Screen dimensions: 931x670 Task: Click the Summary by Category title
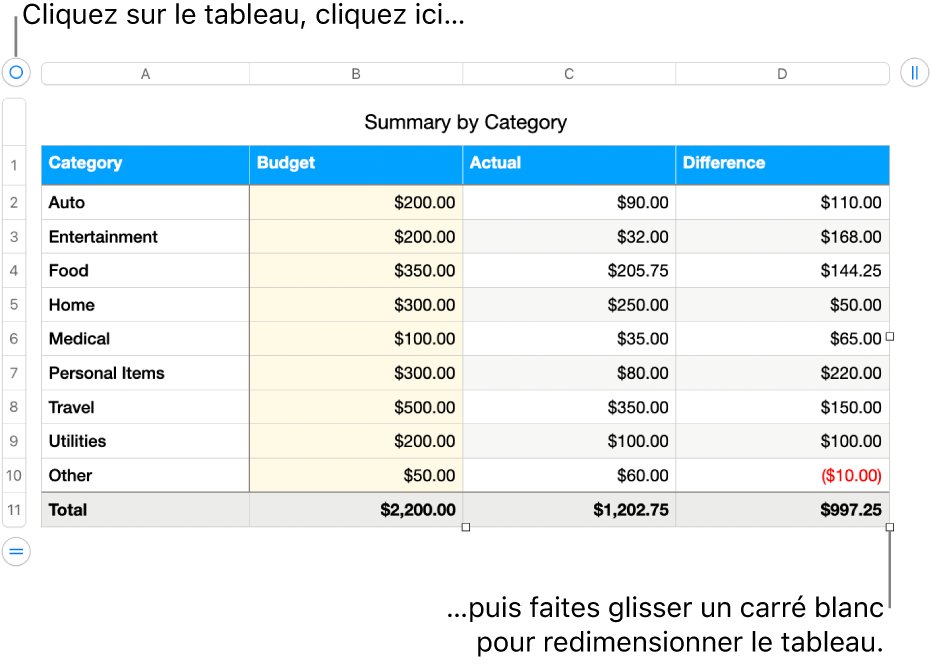pos(465,122)
